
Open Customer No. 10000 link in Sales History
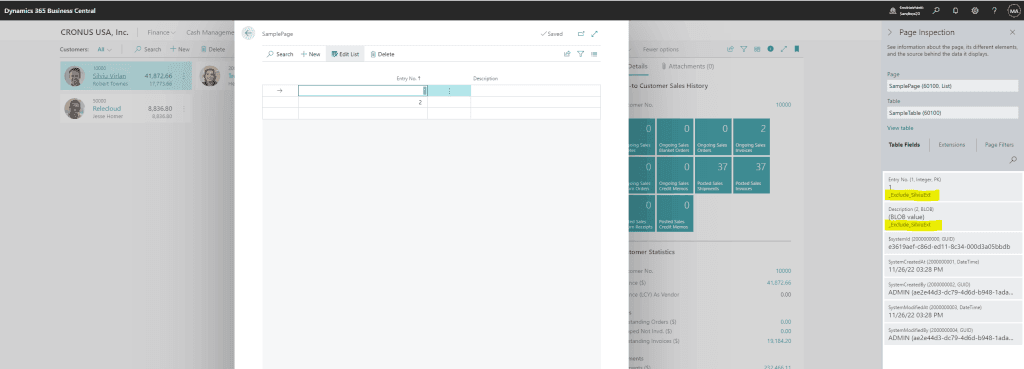(x=783, y=104)
